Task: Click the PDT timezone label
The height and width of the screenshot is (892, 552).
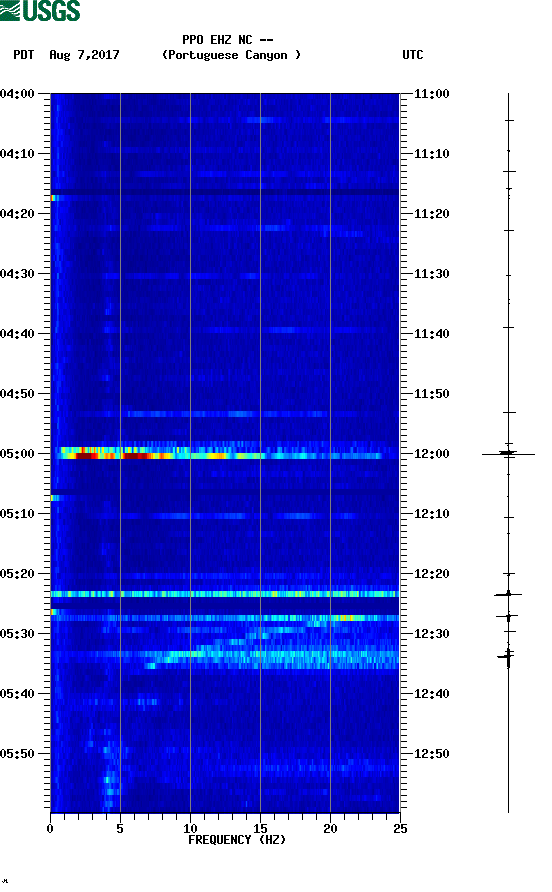Action: click(23, 55)
